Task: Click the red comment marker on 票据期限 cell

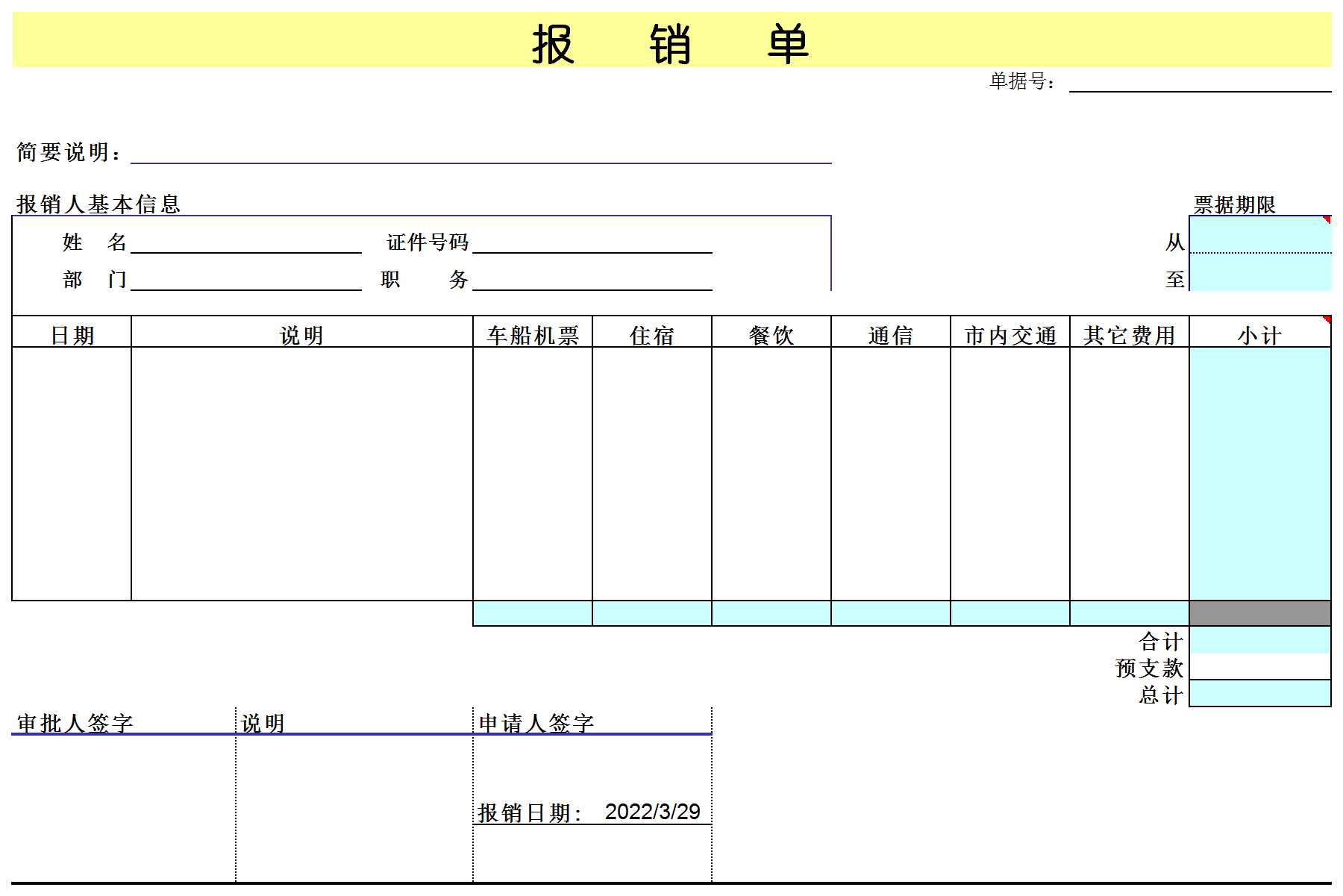Action: (1327, 218)
